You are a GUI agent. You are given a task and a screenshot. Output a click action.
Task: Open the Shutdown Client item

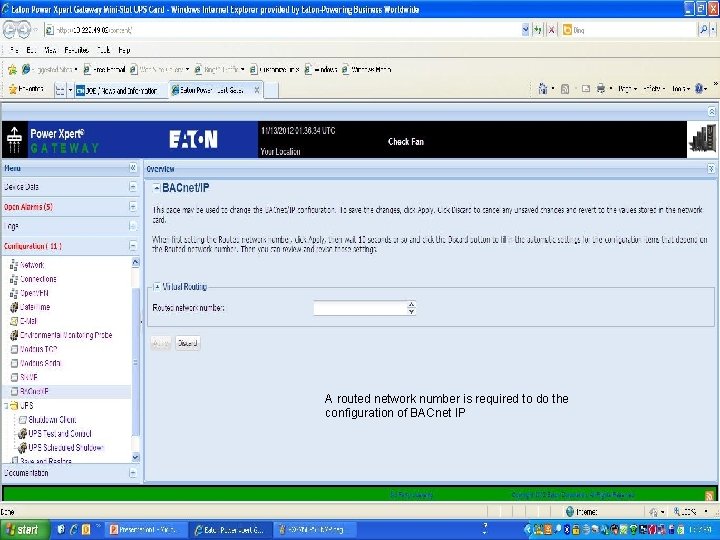tap(52, 419)
